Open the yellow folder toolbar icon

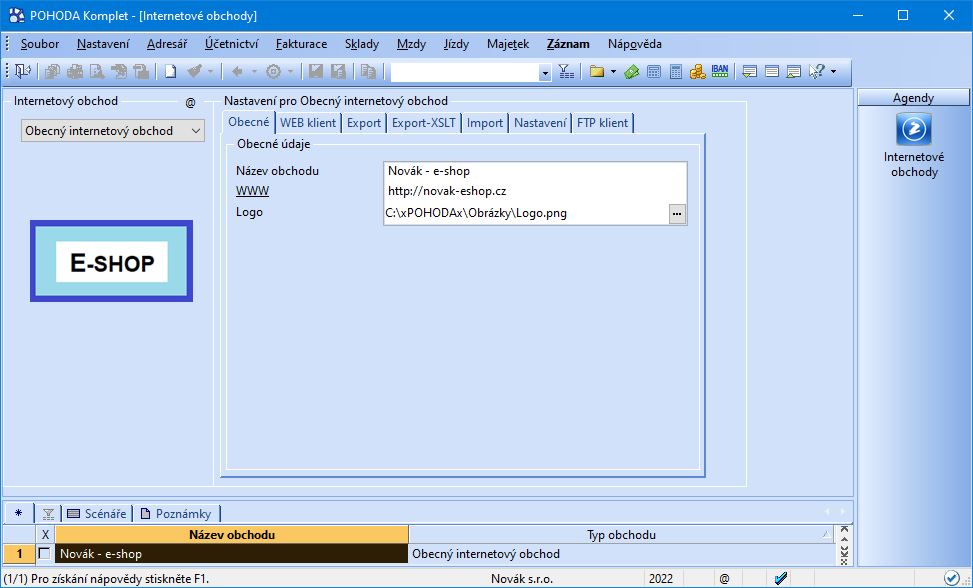point(597,72)
